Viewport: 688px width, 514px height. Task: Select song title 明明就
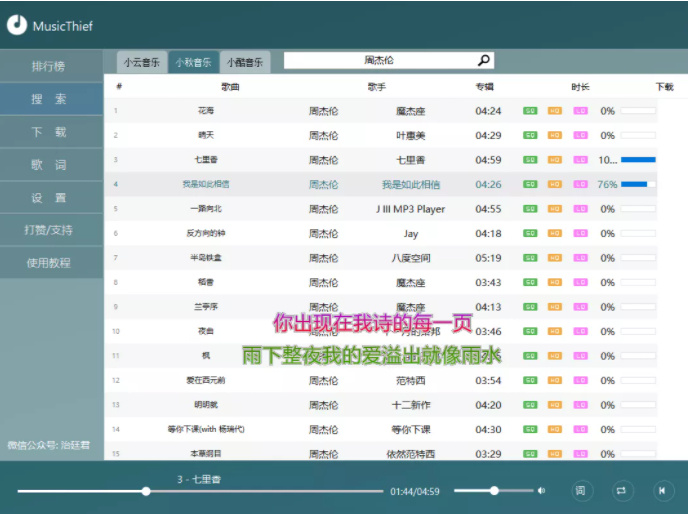[x=206, y=405]
